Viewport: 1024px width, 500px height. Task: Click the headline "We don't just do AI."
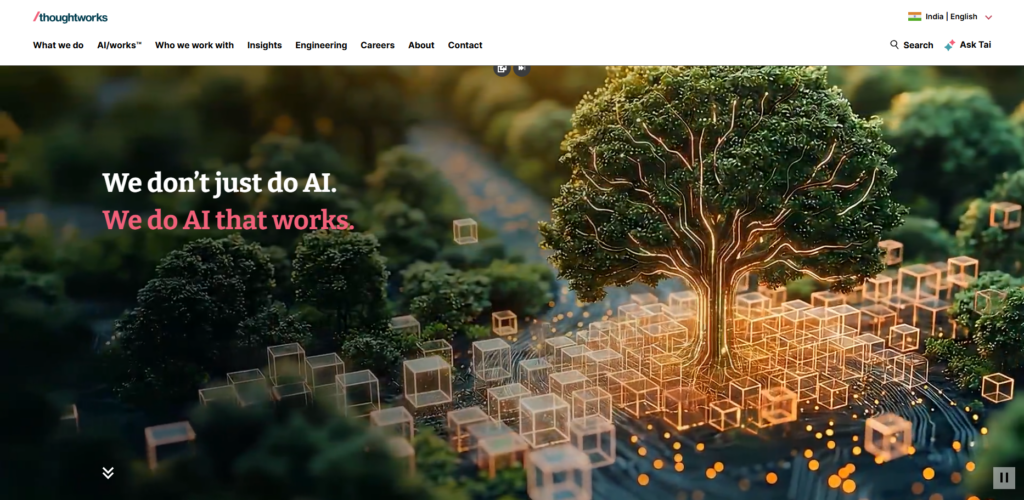(219, 183)
